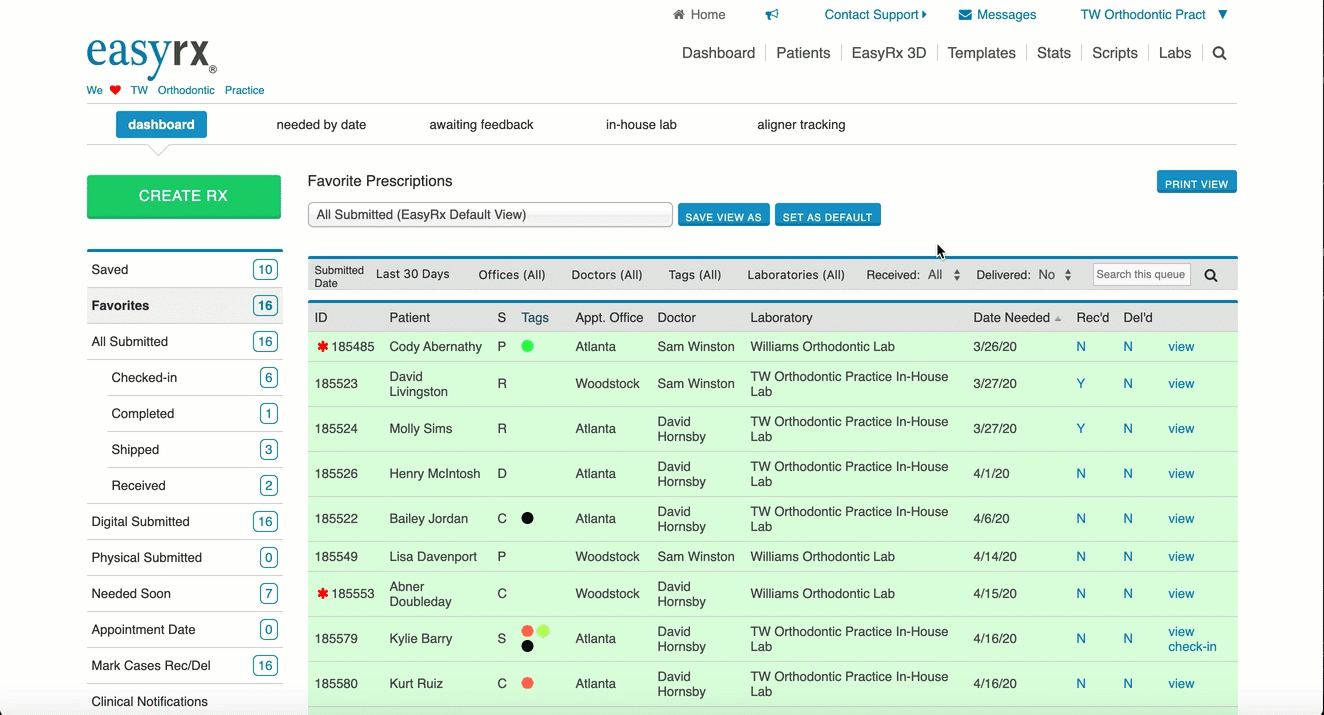Click the Messages envelope icon
The height and width of the screenshot is (715, 1324).
click(x=965, y=15)
